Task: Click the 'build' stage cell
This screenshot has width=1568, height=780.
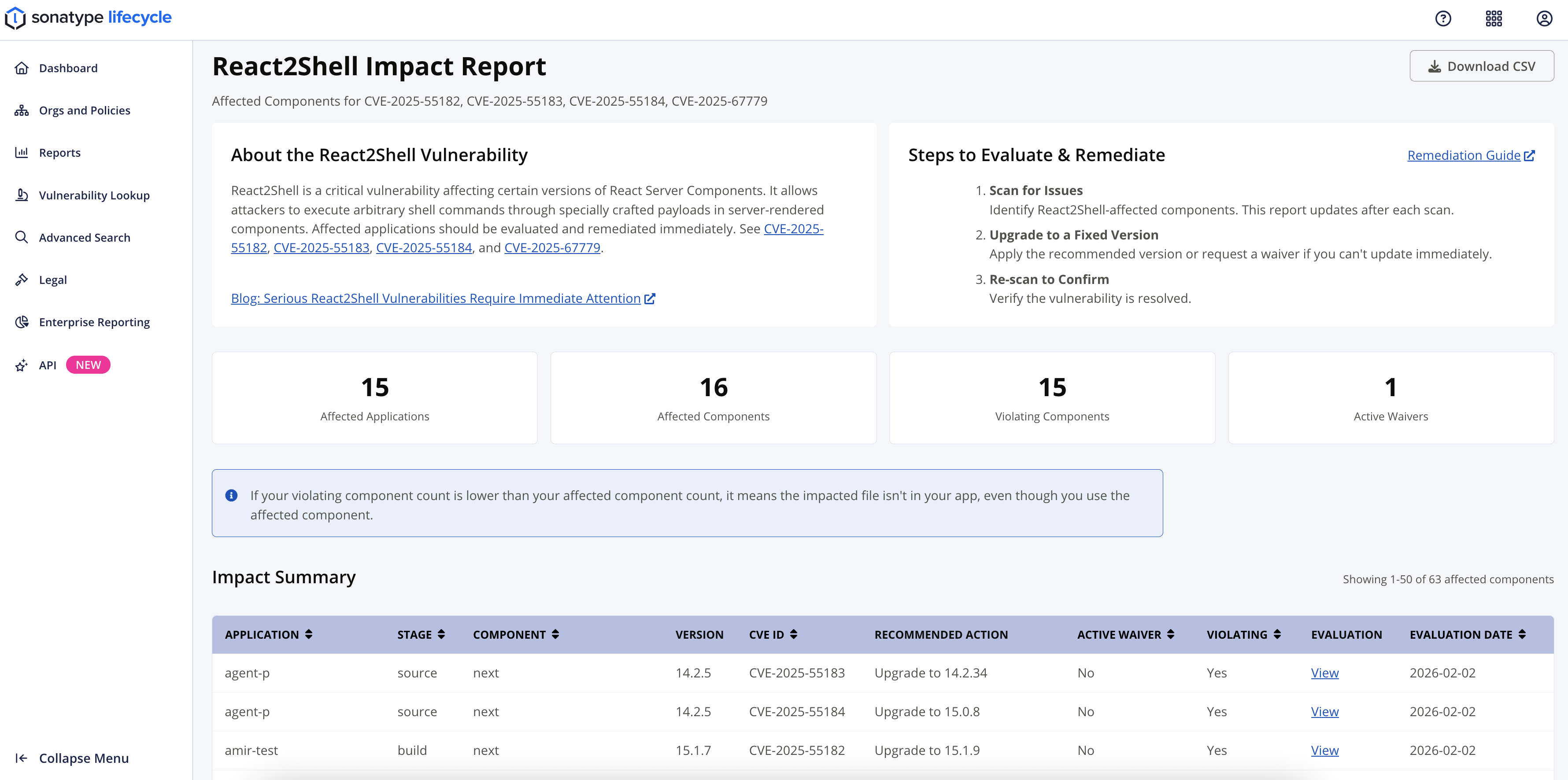Action: click(x=412, y=750)
